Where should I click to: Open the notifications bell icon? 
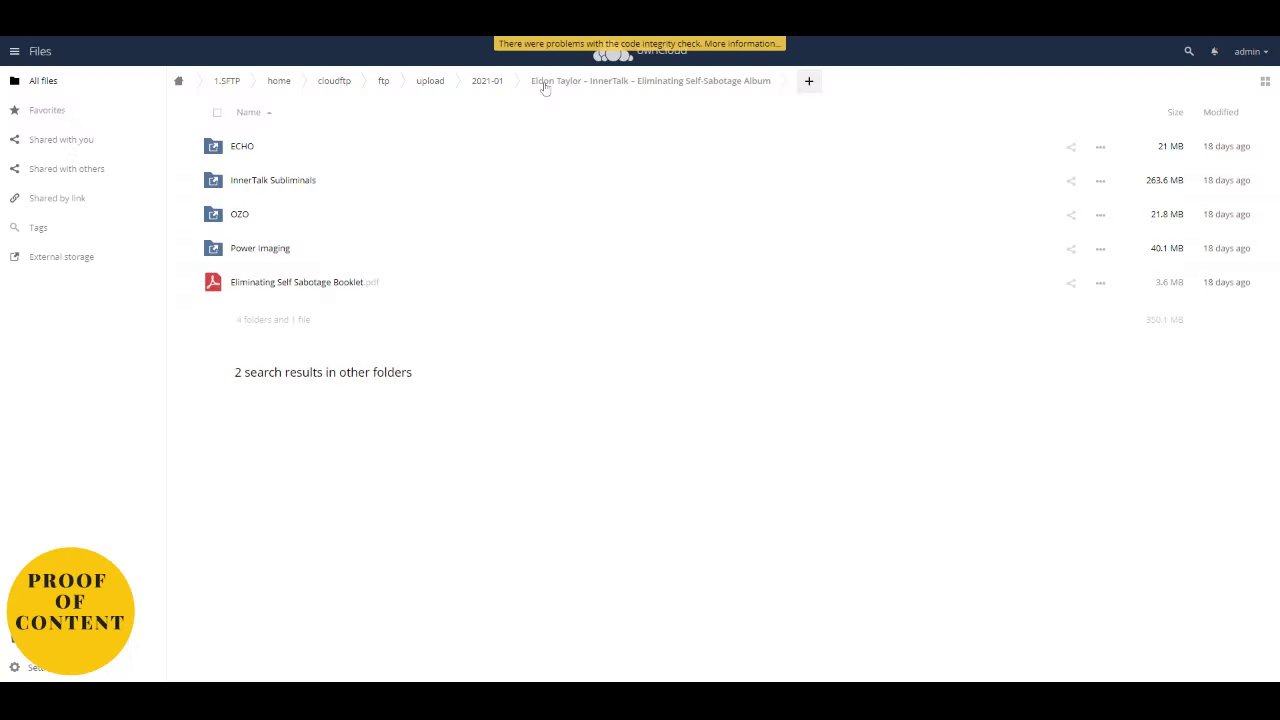[x=1214, y=51]
